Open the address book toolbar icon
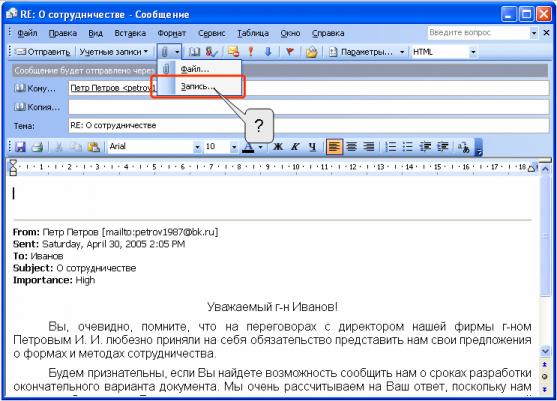The image size is (557, 401). 194,52
